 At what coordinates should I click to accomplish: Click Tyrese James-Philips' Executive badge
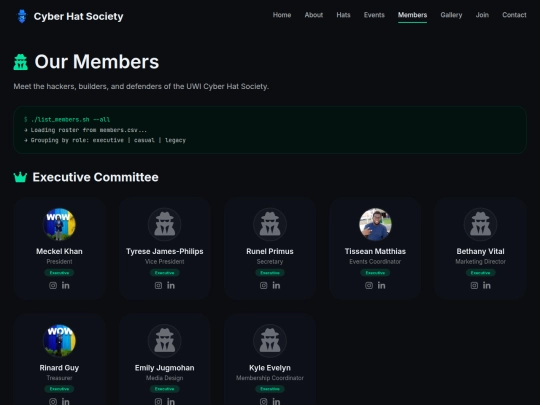pyautogui.click(x=165, y=273)
